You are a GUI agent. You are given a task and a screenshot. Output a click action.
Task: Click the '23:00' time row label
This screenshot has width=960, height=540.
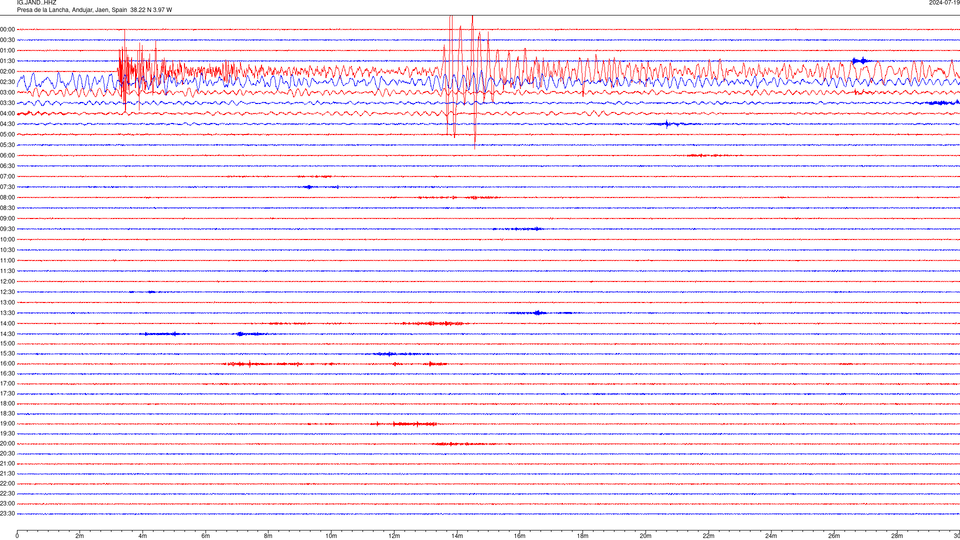[7, 503]
